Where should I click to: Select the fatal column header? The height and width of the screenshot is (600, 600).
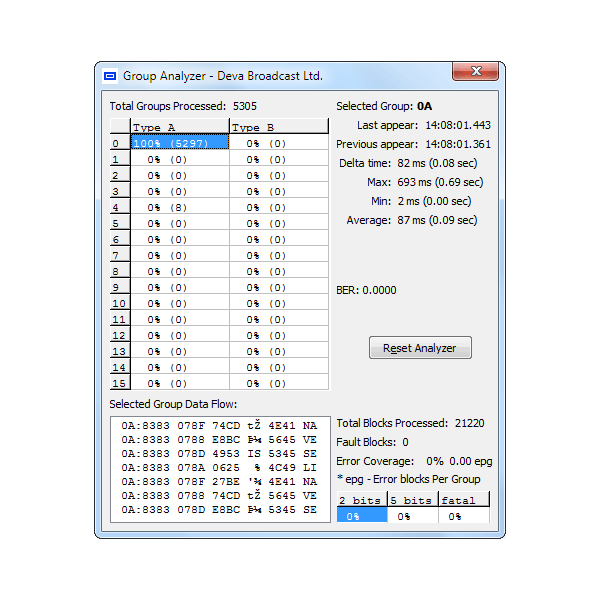(464, 500)
